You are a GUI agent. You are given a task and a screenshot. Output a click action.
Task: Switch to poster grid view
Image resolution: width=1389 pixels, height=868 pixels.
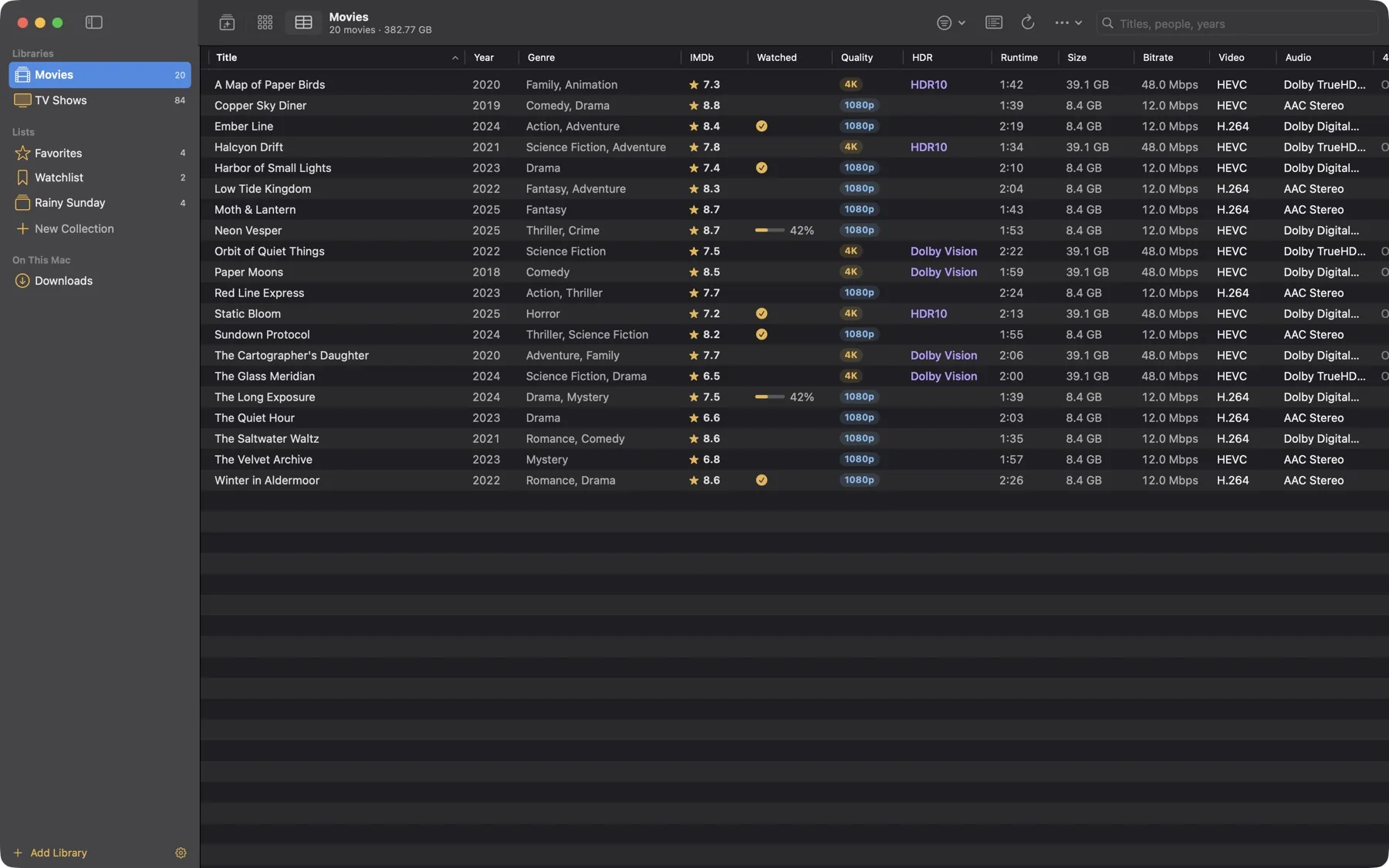[x=265, y=23]
